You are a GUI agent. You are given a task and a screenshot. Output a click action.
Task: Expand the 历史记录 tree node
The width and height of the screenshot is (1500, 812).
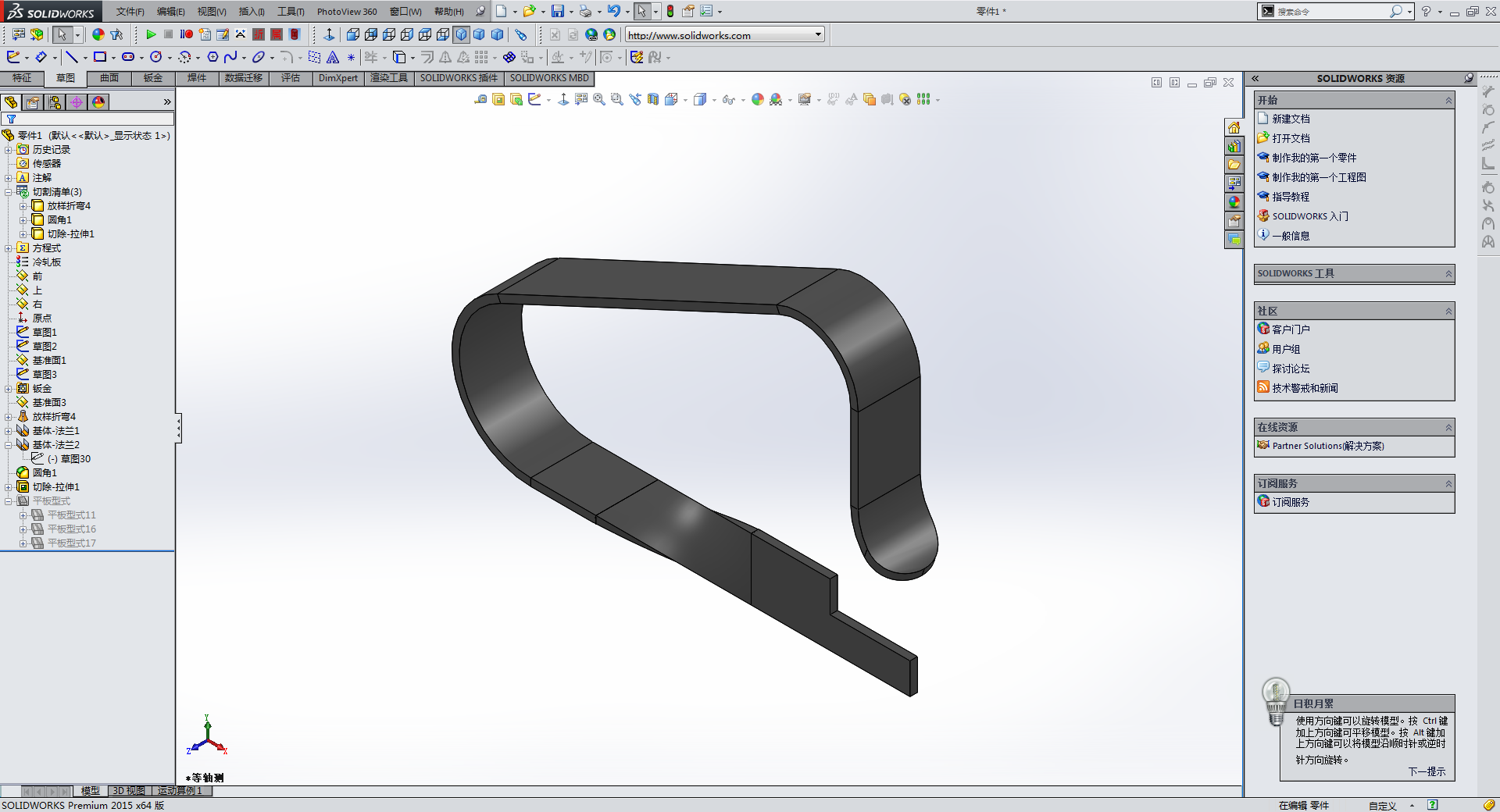9,150
